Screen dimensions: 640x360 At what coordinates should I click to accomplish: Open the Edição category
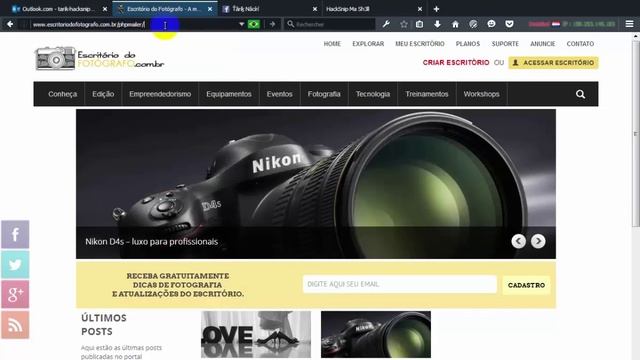[103, 94]
